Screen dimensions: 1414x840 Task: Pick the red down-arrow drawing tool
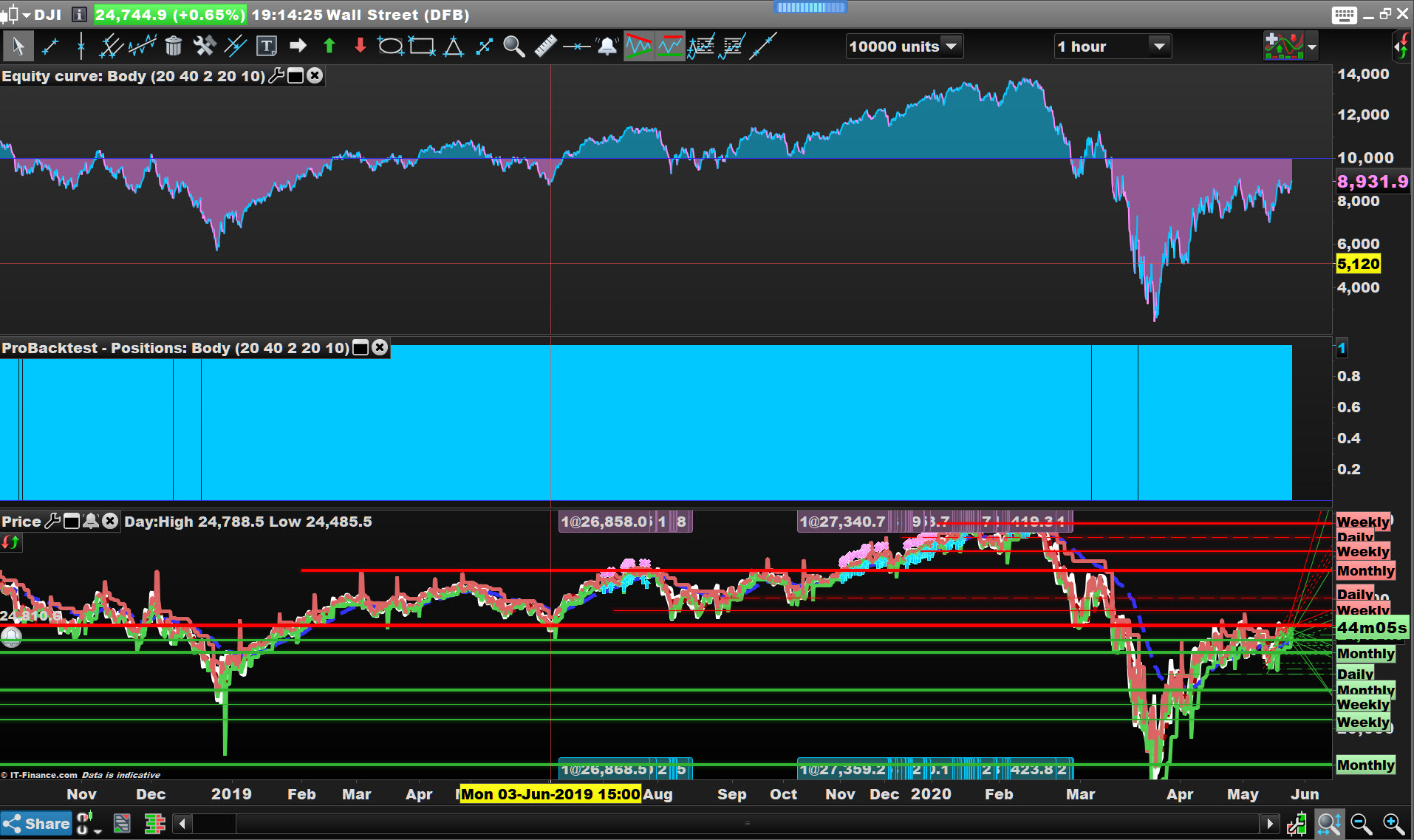(360, 46)
